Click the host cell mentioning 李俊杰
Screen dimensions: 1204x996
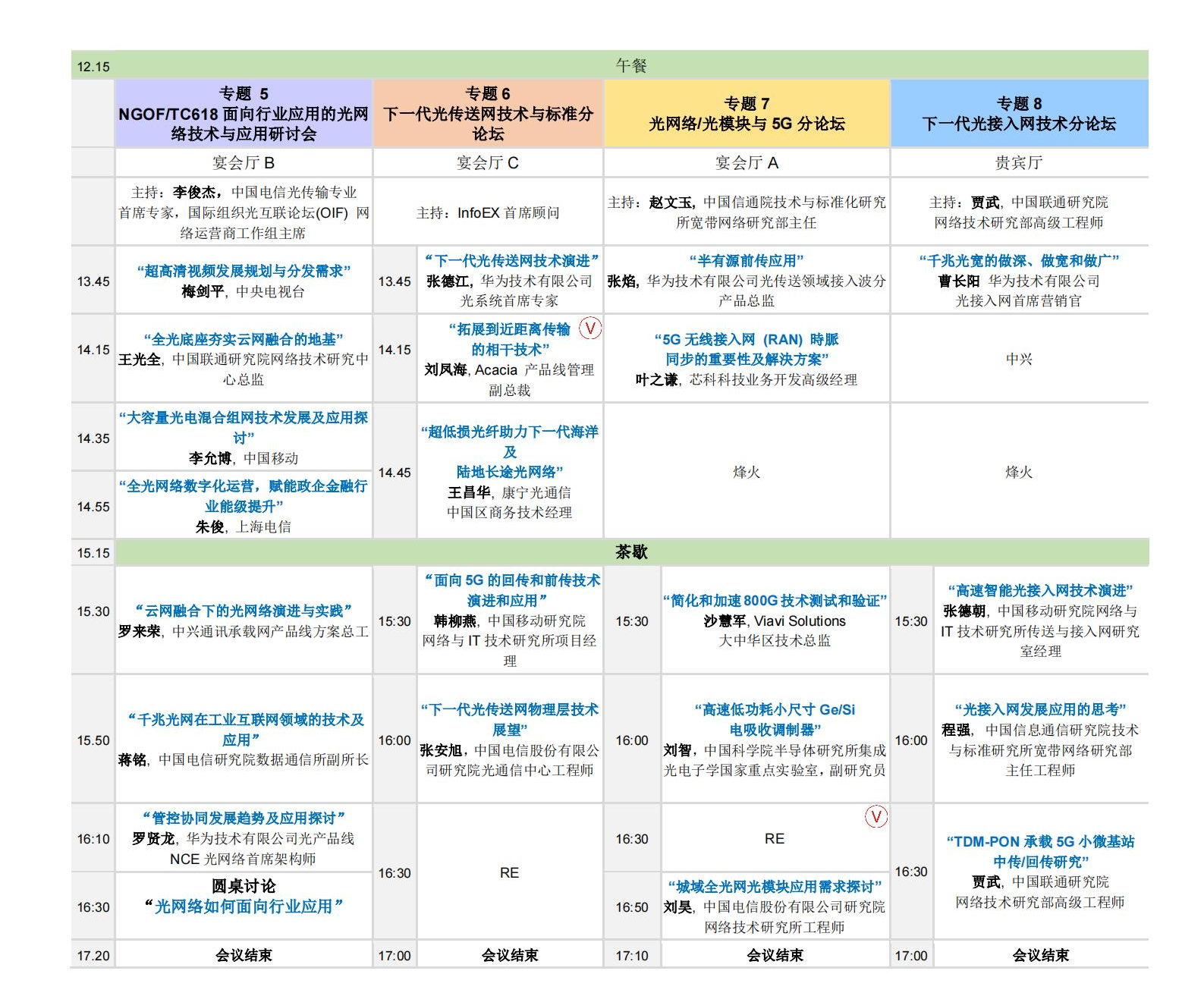coord(244,212)
